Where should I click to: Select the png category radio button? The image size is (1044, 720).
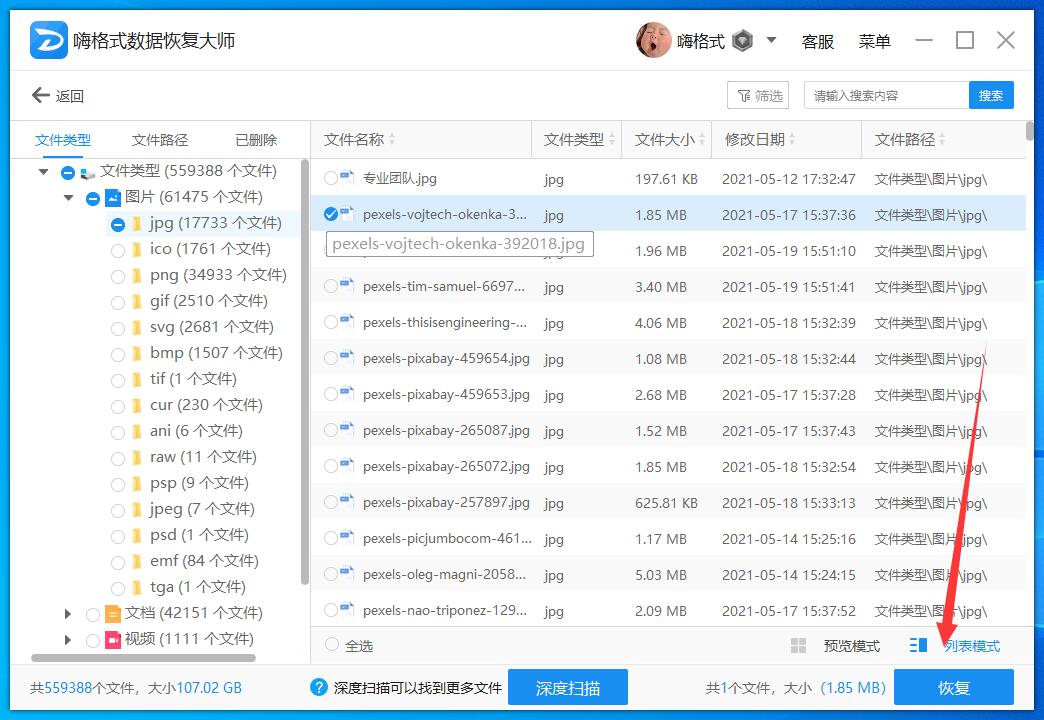click(x=118, y=276)
